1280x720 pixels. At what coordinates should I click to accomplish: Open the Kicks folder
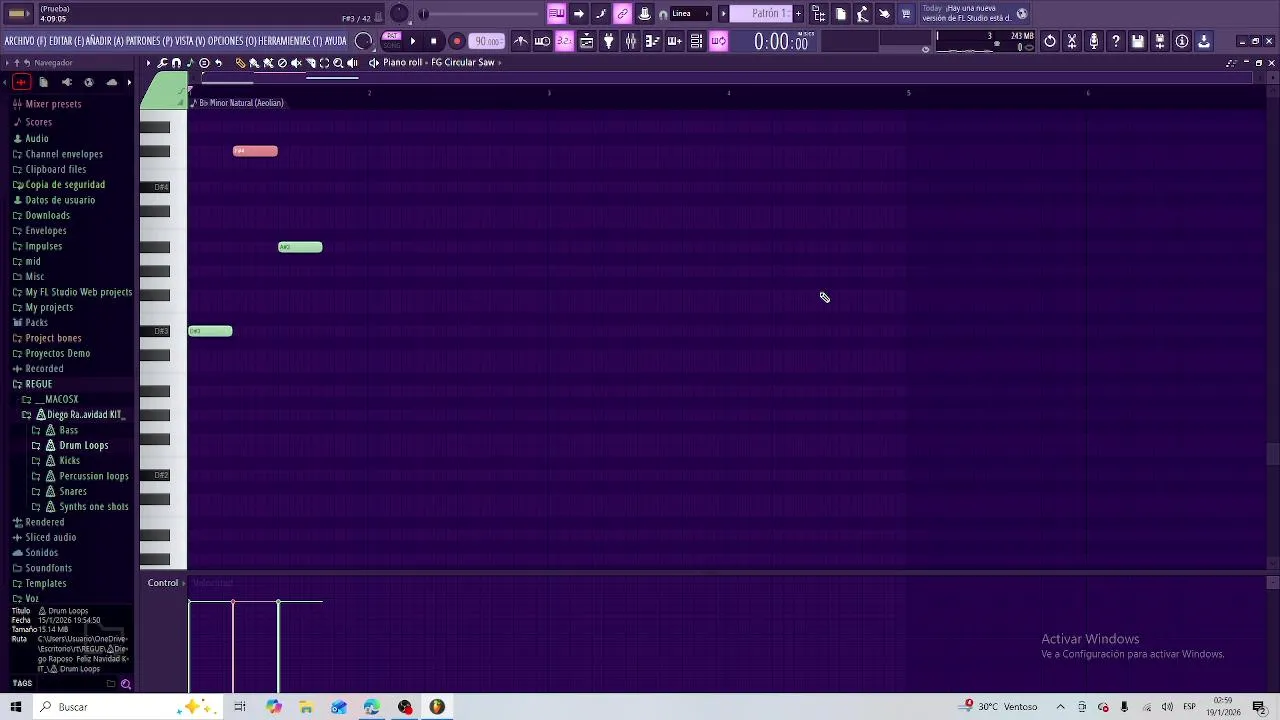(69, 461)
